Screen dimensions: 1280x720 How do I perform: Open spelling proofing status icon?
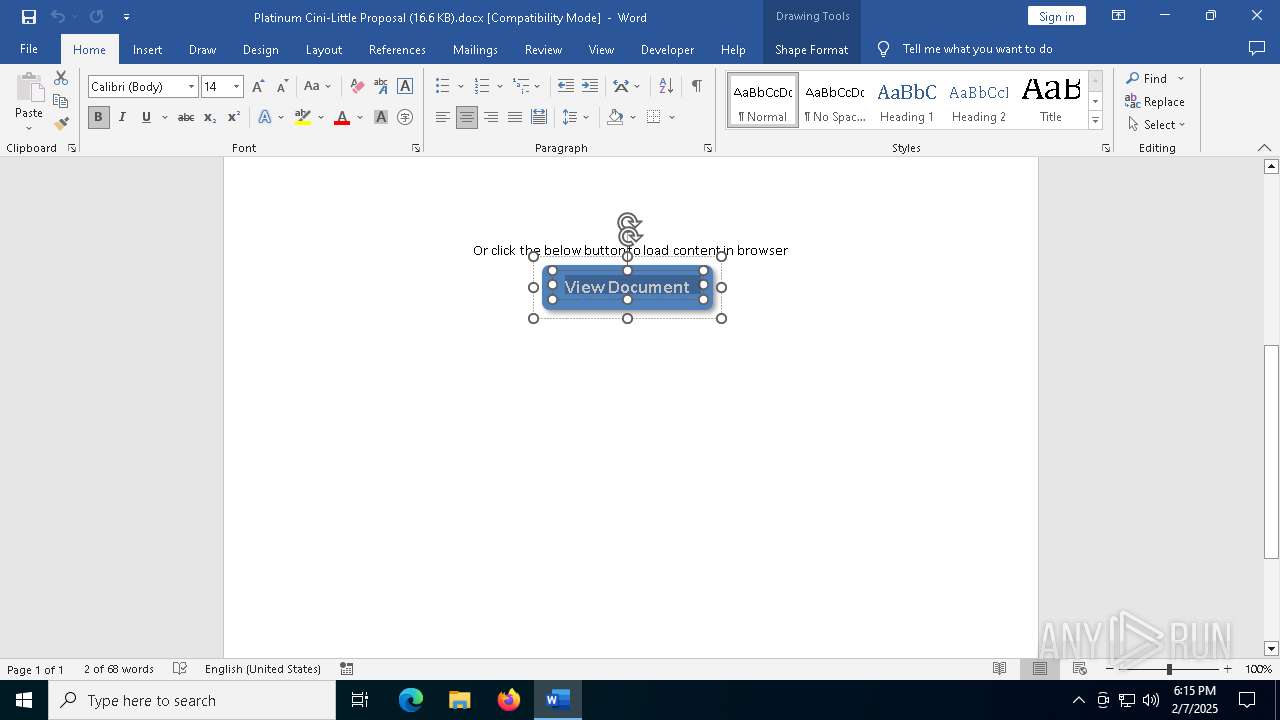point(180,669)
